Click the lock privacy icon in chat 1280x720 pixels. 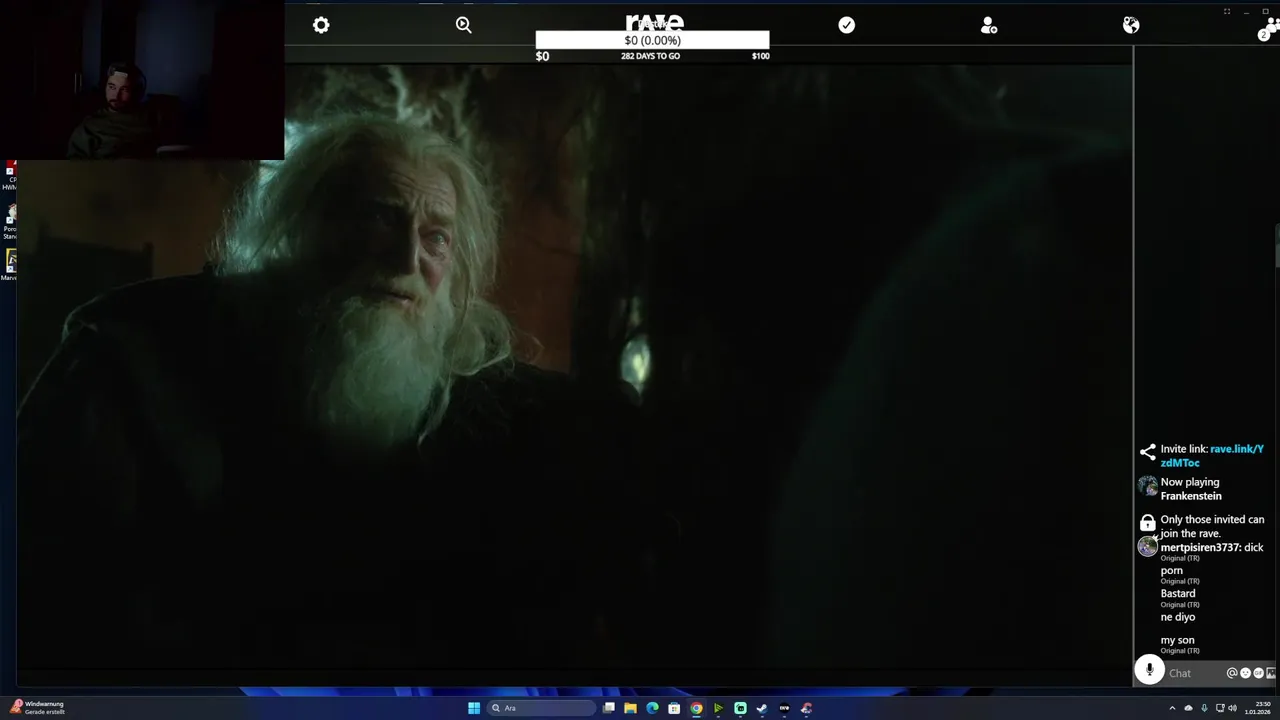pyautogui.click(x=1148, y=522)
